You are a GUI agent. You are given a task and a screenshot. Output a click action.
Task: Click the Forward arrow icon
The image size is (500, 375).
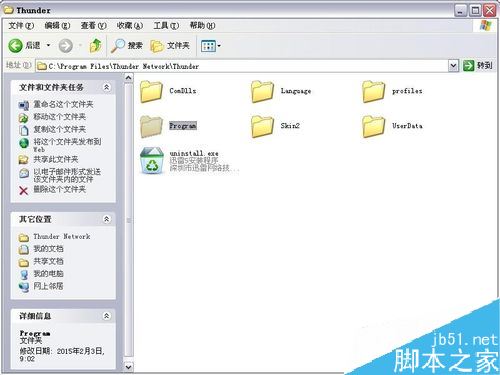(x=66, y=46)
